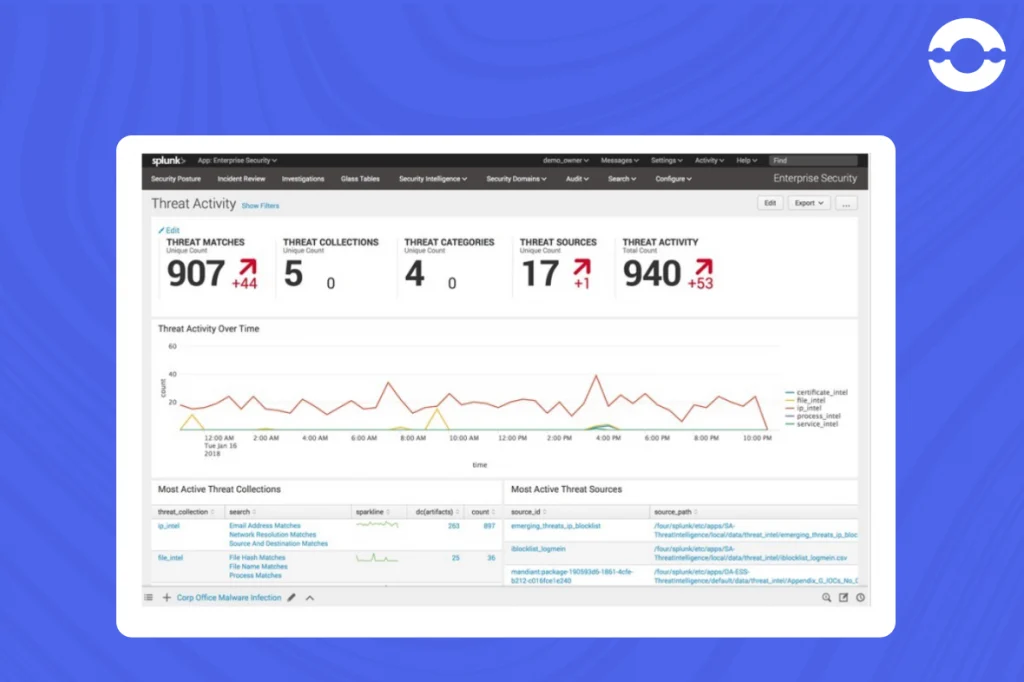Image resolution: width=1024 pixels, height=682 pixels.
Task: Go to the Glass Tables tab
Action: point(360,179)
